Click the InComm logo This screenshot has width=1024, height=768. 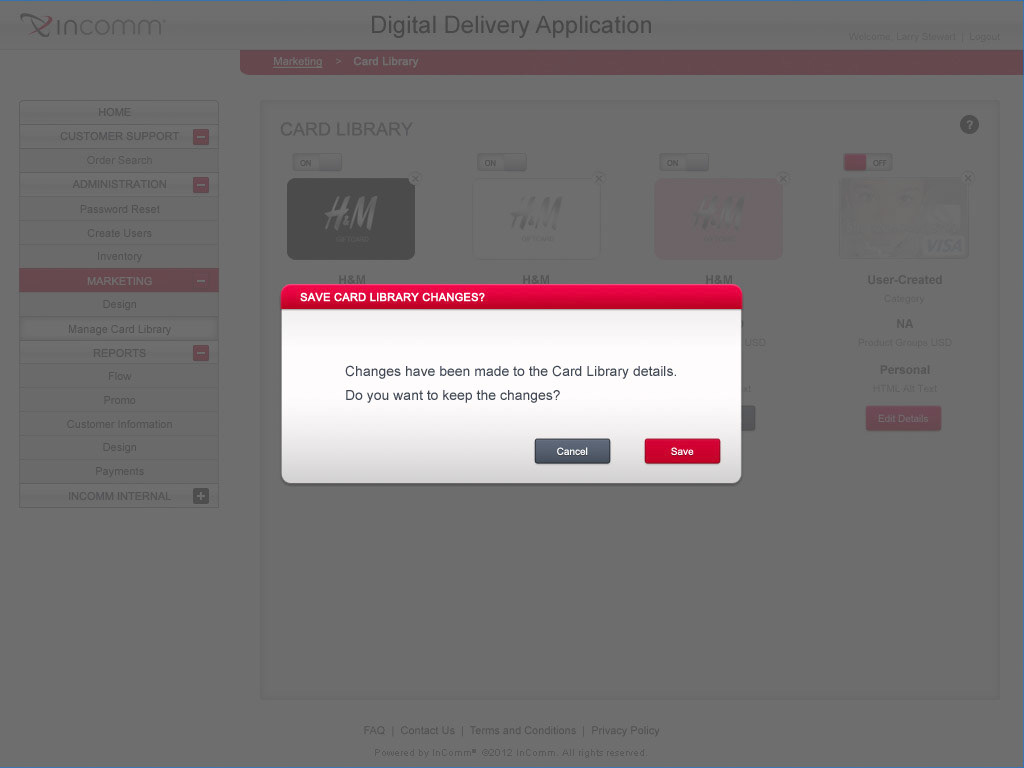click(93, 25)
